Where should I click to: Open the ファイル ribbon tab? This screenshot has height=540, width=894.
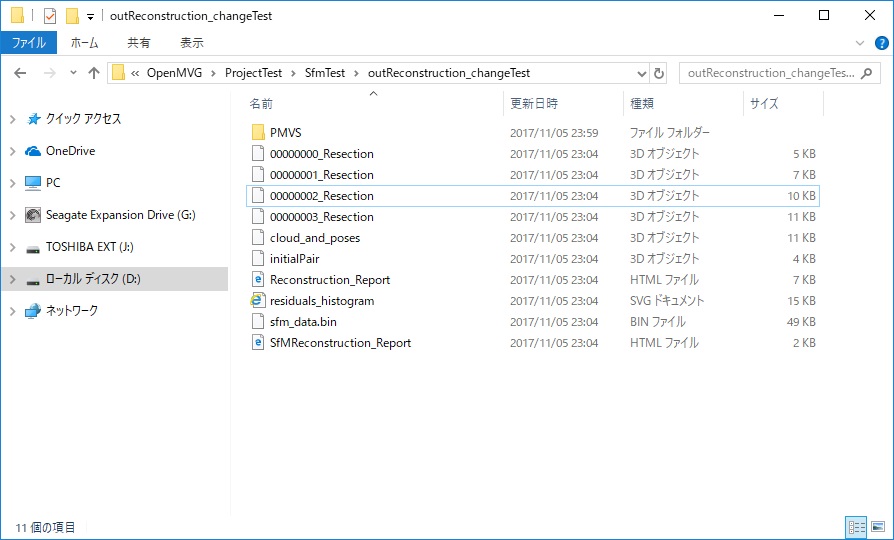29,43
